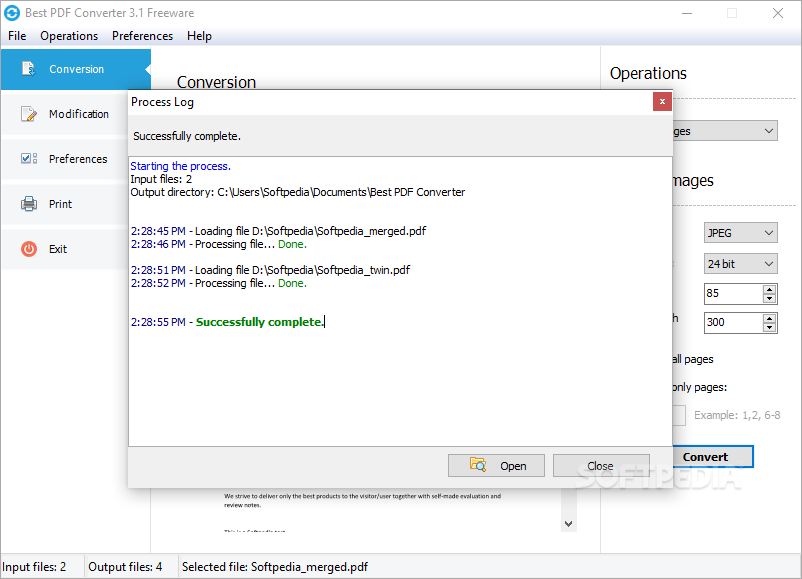The width and height of the screenshot is (802, 579).
Task: Select the Preferences sidebar label
Action: point(78,159)
